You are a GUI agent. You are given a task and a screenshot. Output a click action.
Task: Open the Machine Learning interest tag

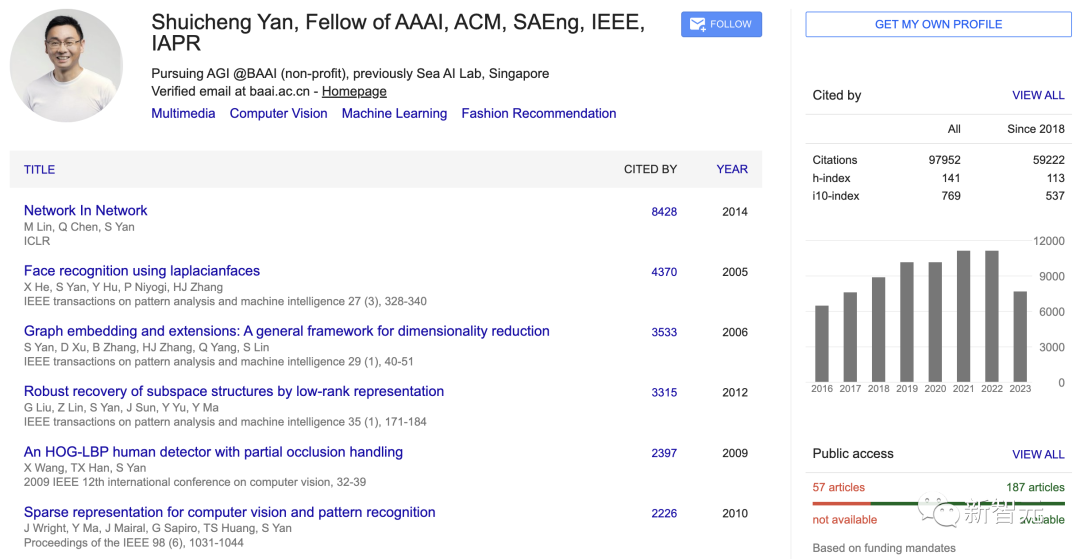click(x=394, y=114)
